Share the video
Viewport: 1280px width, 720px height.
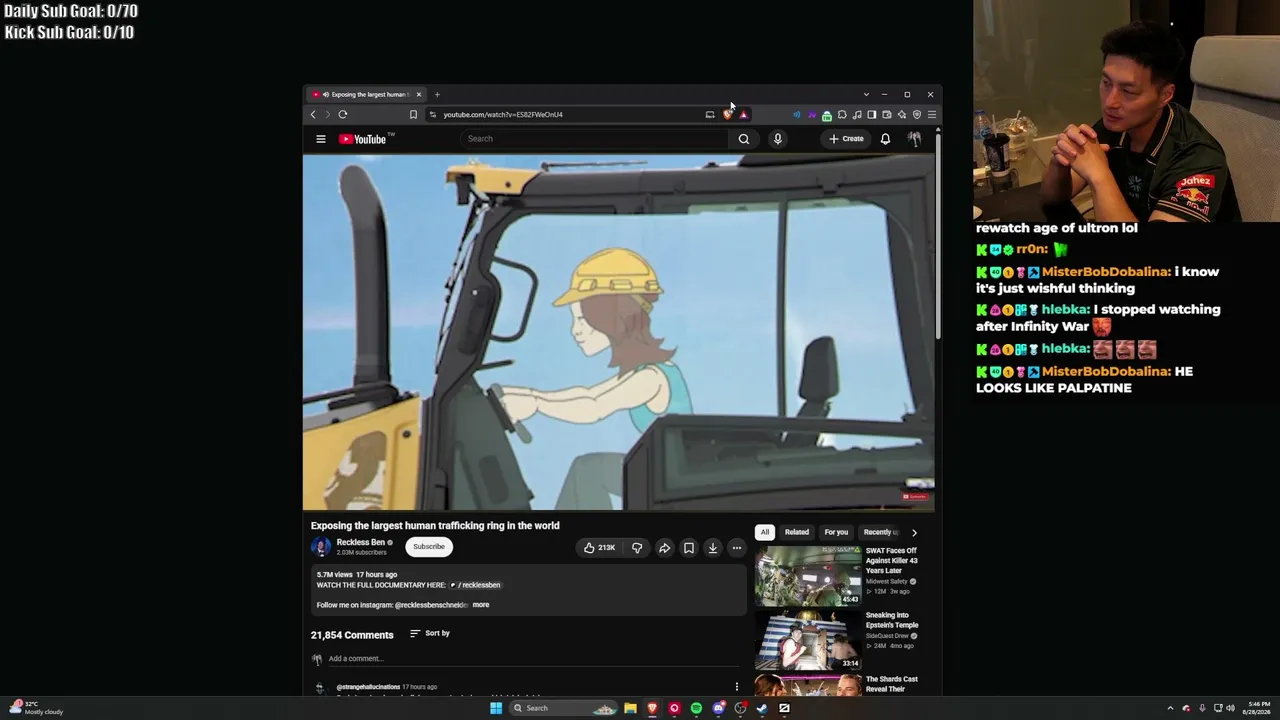coord(664,548)
